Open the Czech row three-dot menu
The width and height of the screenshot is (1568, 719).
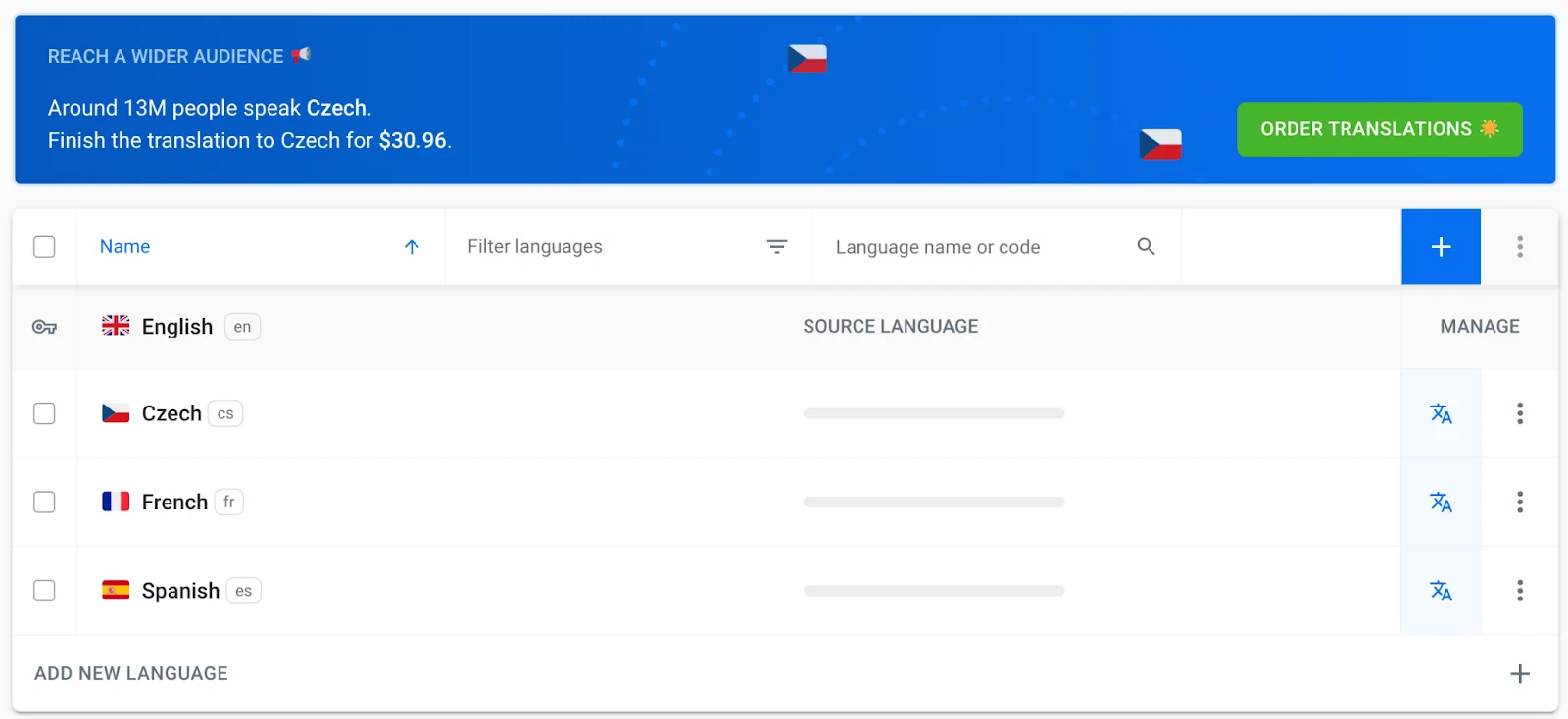point(1519,413)
